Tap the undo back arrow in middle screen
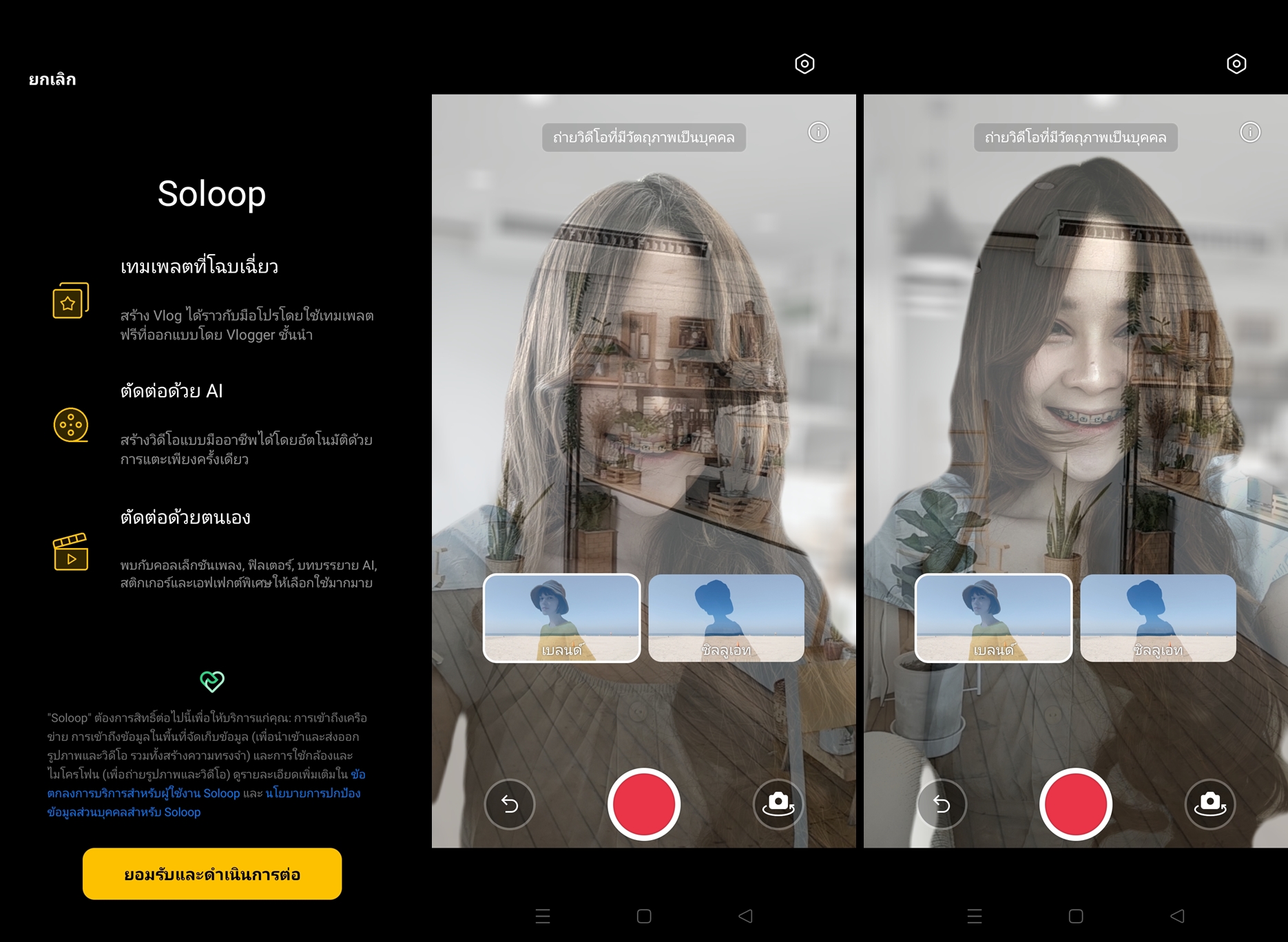1288x942 pixels. pos(510,804)
